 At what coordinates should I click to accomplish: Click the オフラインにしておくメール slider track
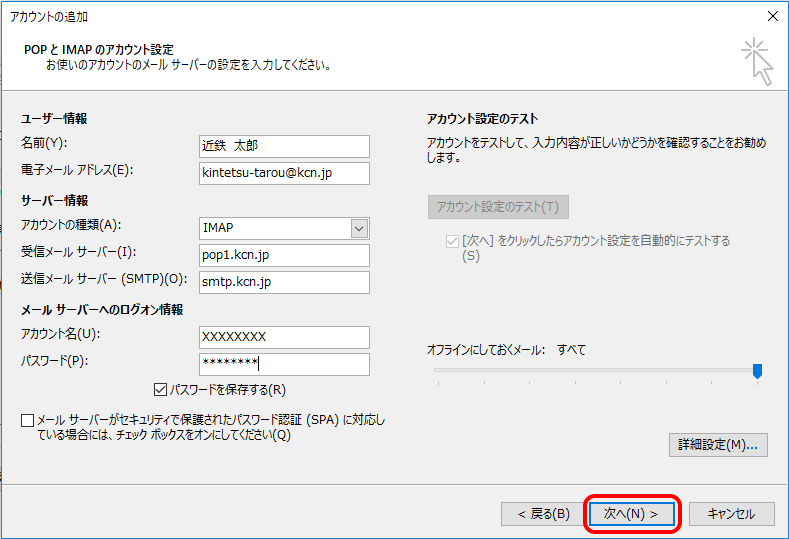point(598,370)
